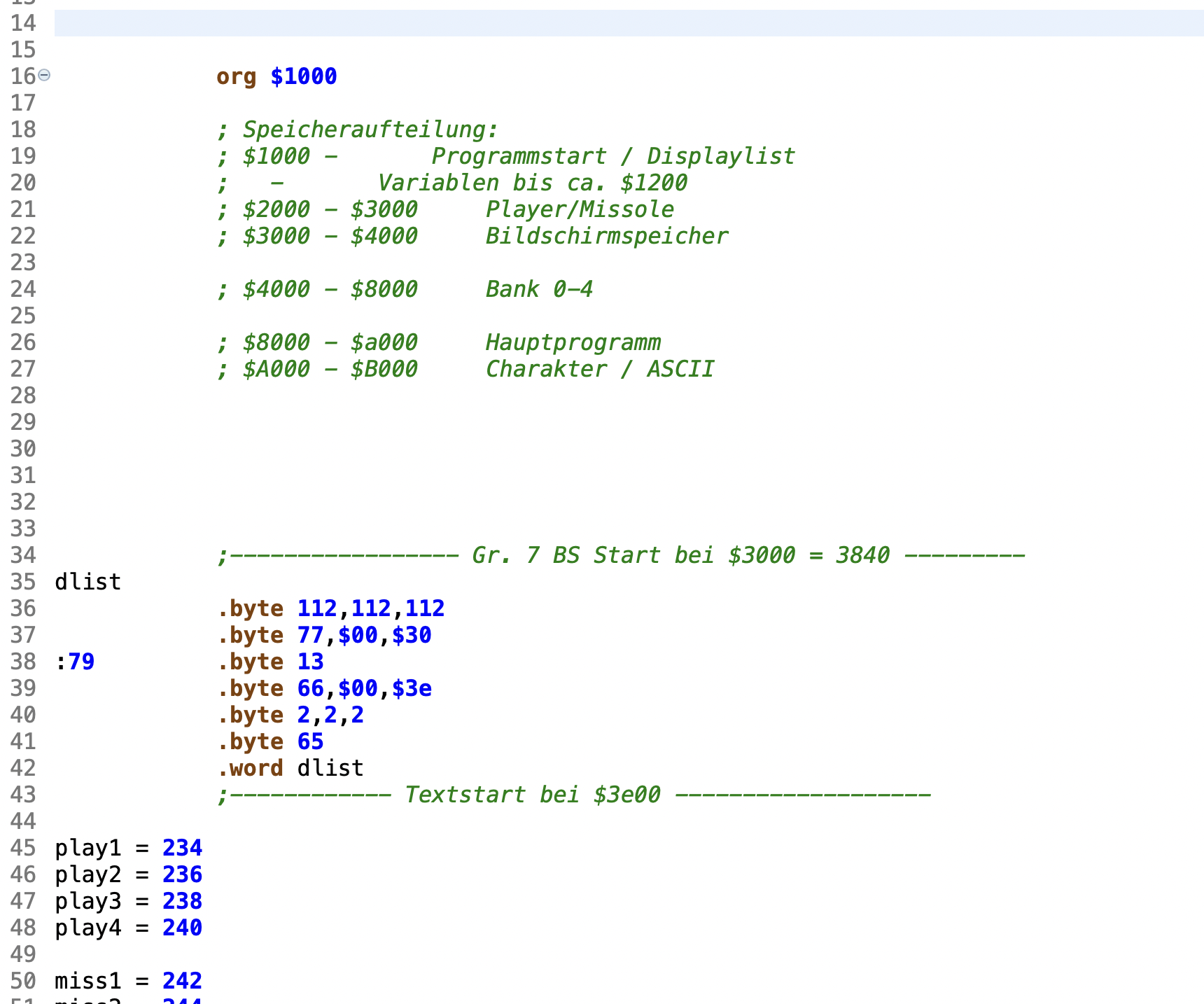Image resolution: width=1204 pixels, height=1004 pixels.
Task: Click the play1 variable name
Action: tap(88, 848)
